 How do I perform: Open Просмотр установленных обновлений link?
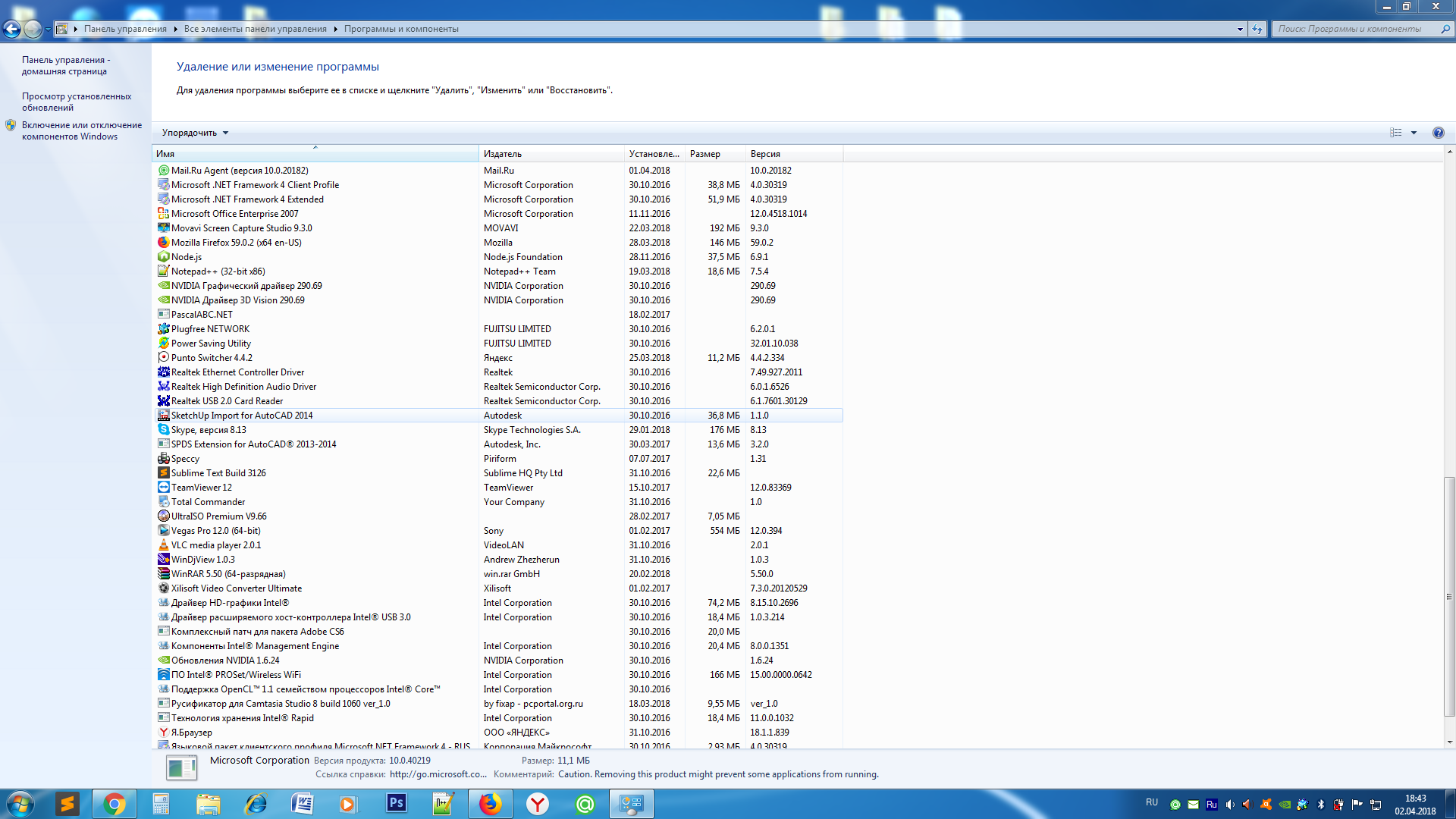coord(76,102)
